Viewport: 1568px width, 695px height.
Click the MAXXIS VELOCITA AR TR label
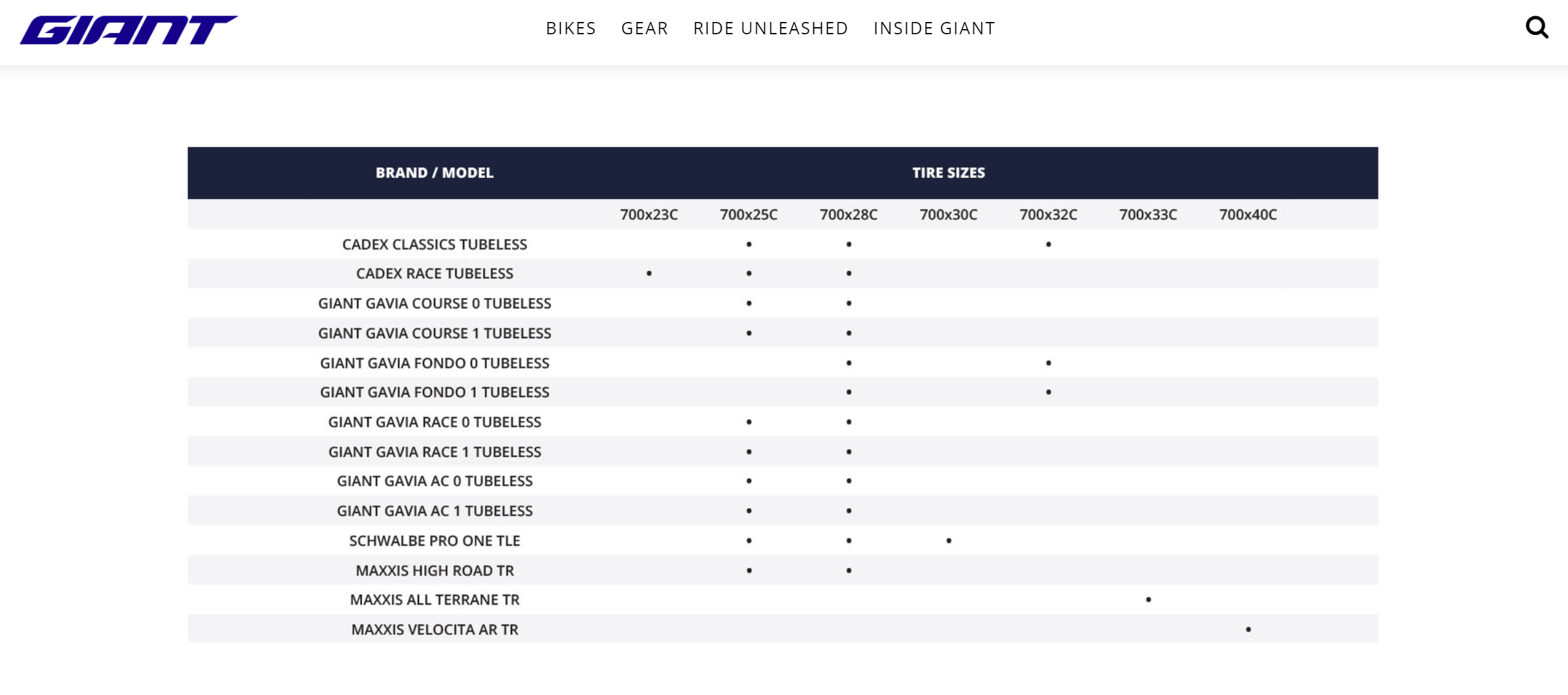435,629
